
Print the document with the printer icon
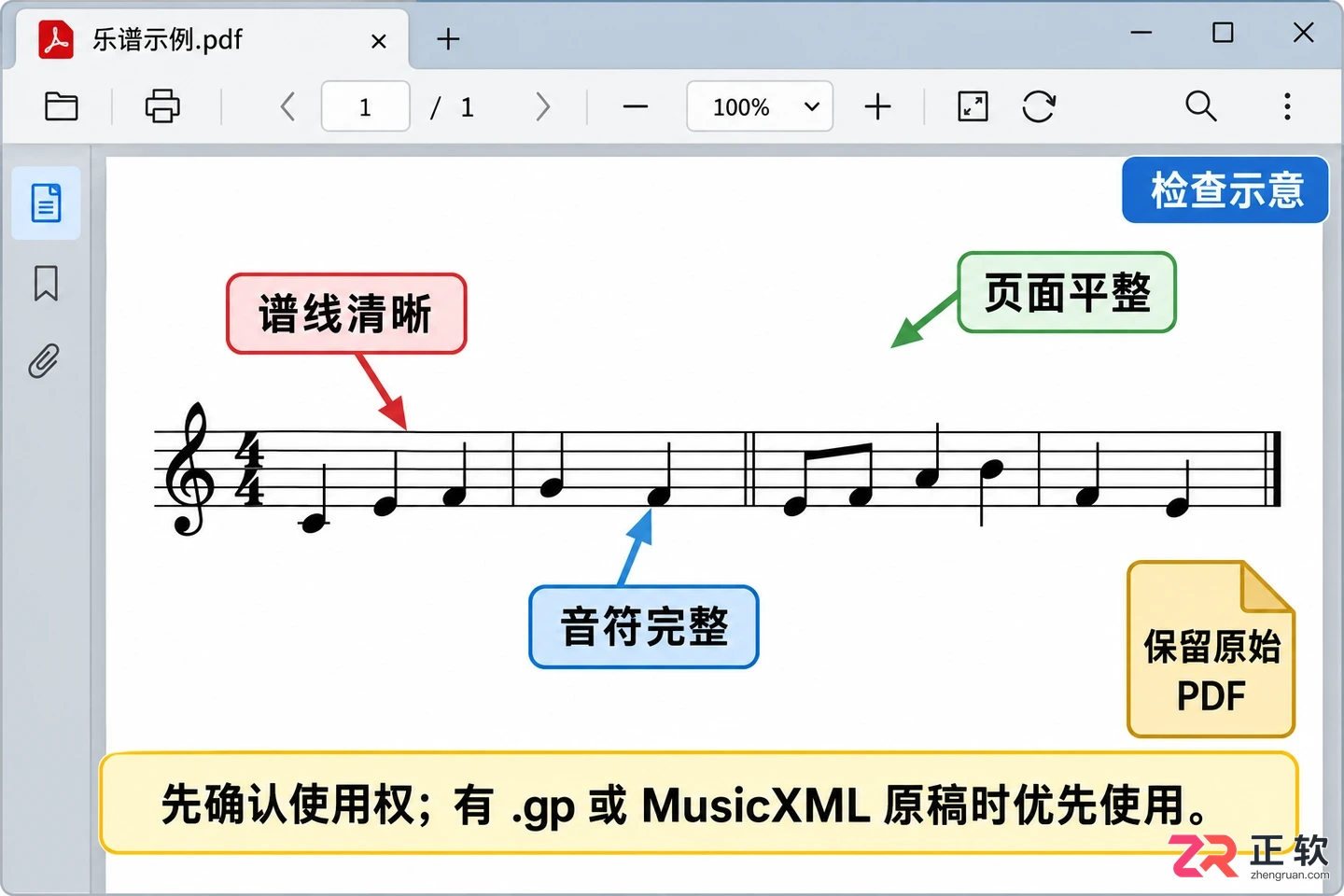(162, 106)
